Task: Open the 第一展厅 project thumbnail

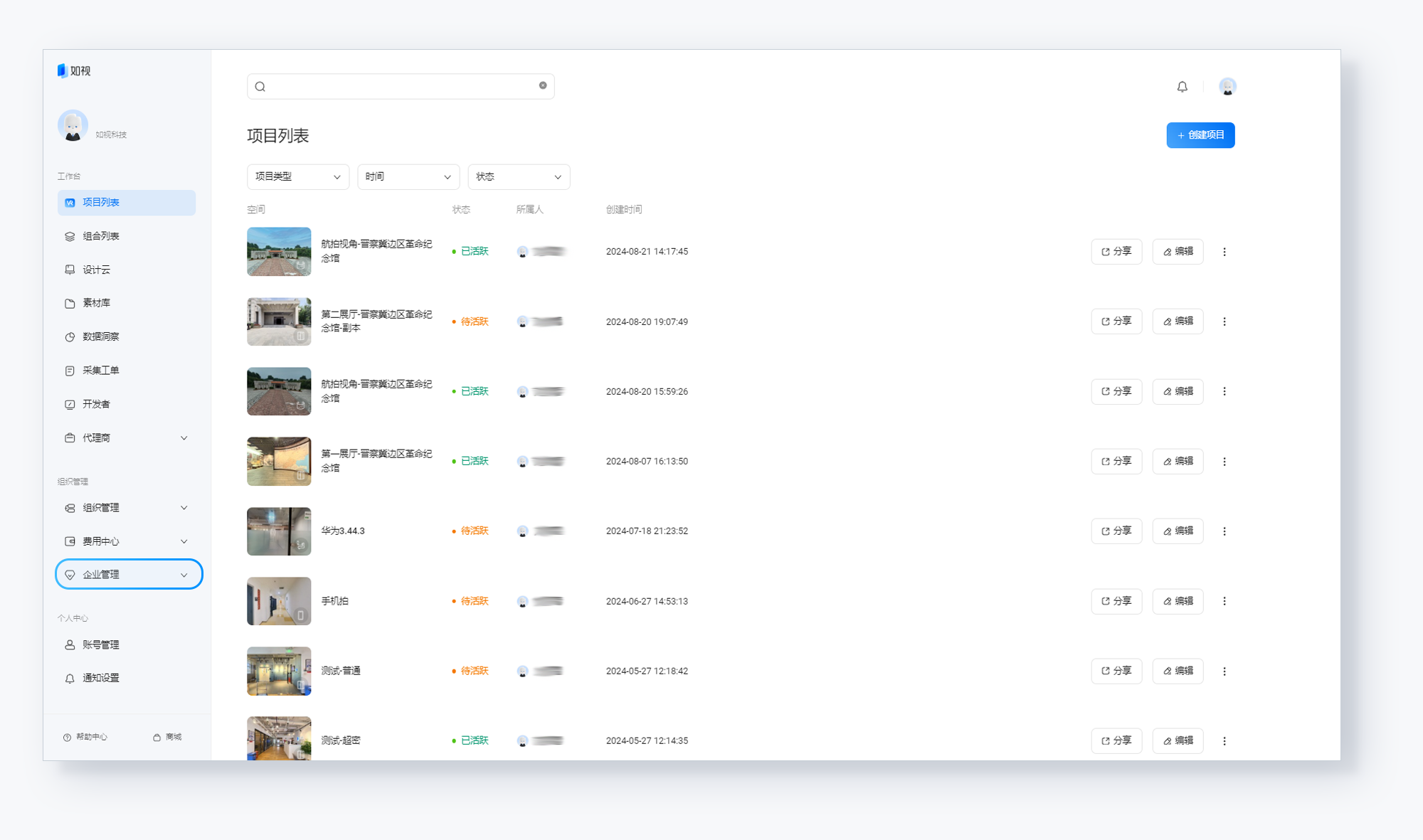Action: tap(279, 462)
